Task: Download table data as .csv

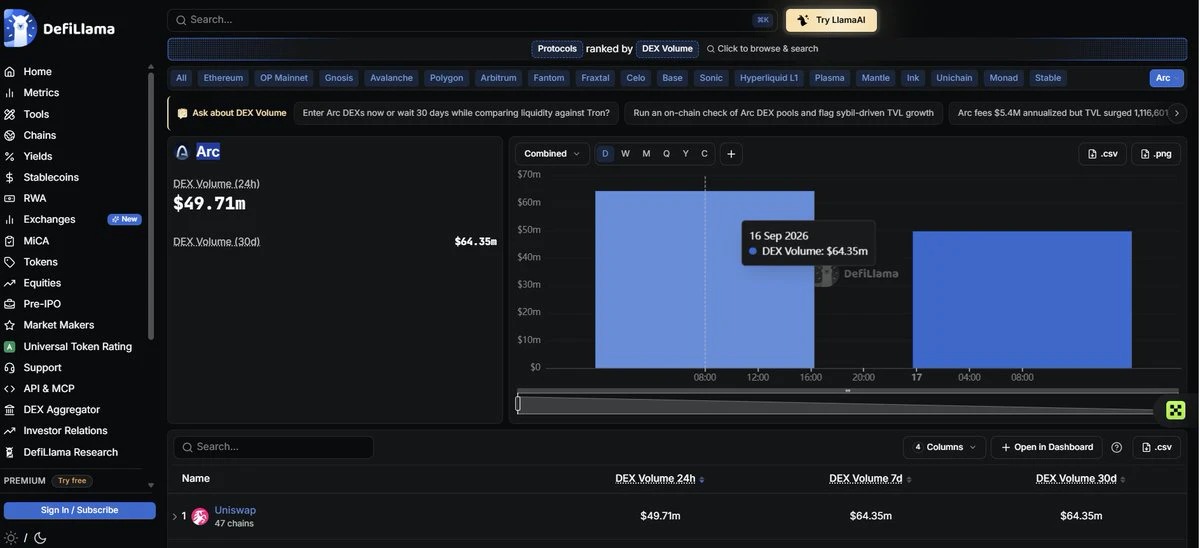Action: point(1157,447)
